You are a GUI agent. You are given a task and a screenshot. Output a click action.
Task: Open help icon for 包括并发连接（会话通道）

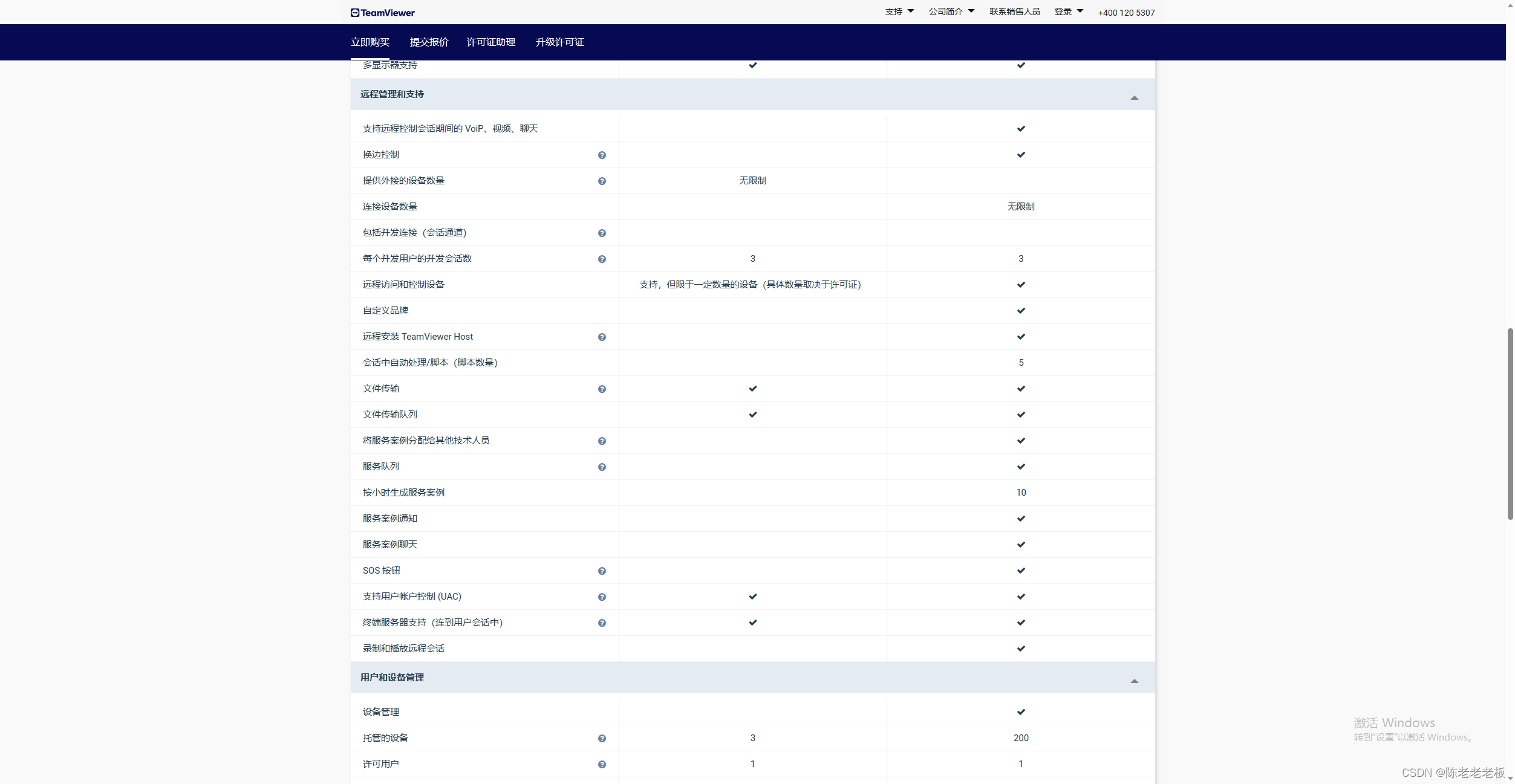[602, 233]
